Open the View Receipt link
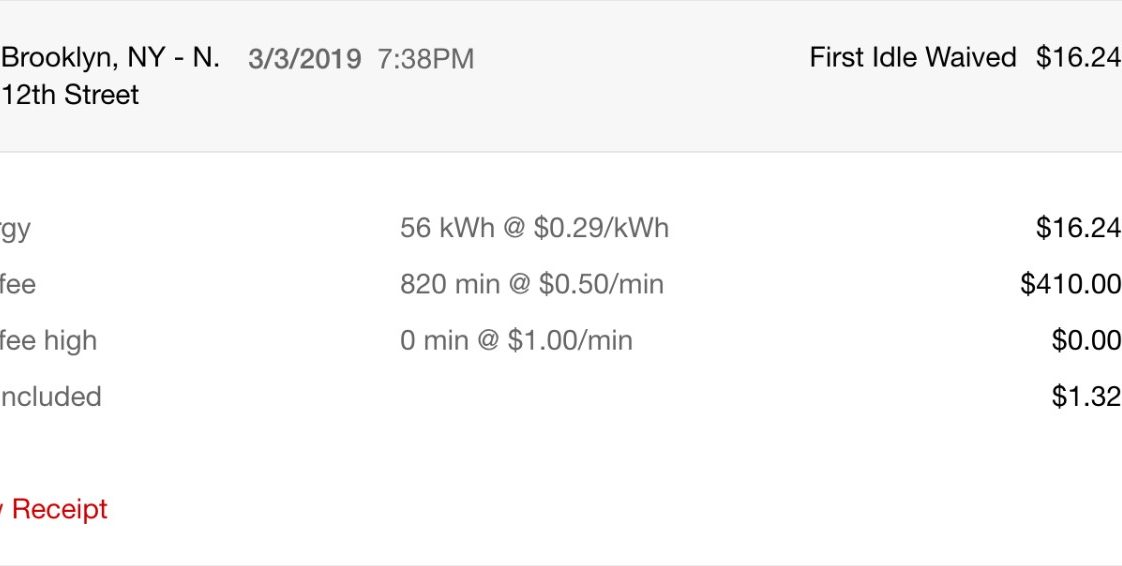Viewport: 1122px width, 566px height. coord(54,509)
